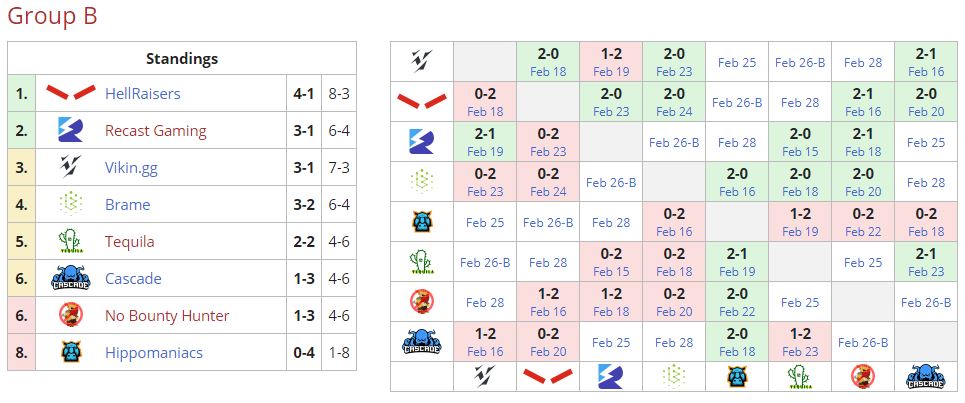Open the Hippomaniacs team name link

click(x=153, y=352)
